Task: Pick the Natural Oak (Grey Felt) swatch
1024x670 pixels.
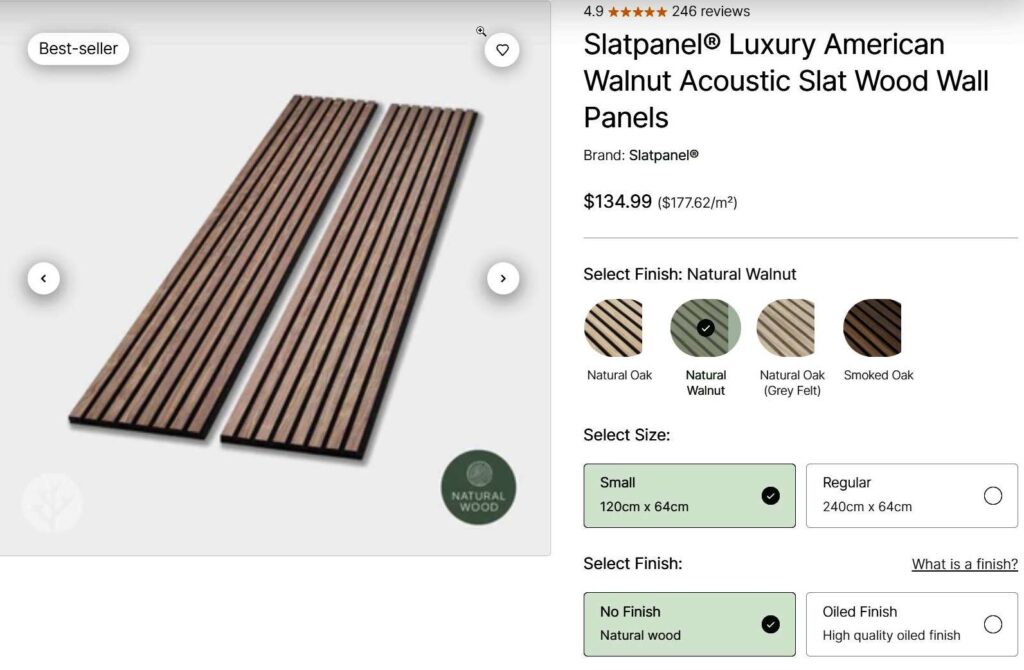Action: (x=787, y=328)
